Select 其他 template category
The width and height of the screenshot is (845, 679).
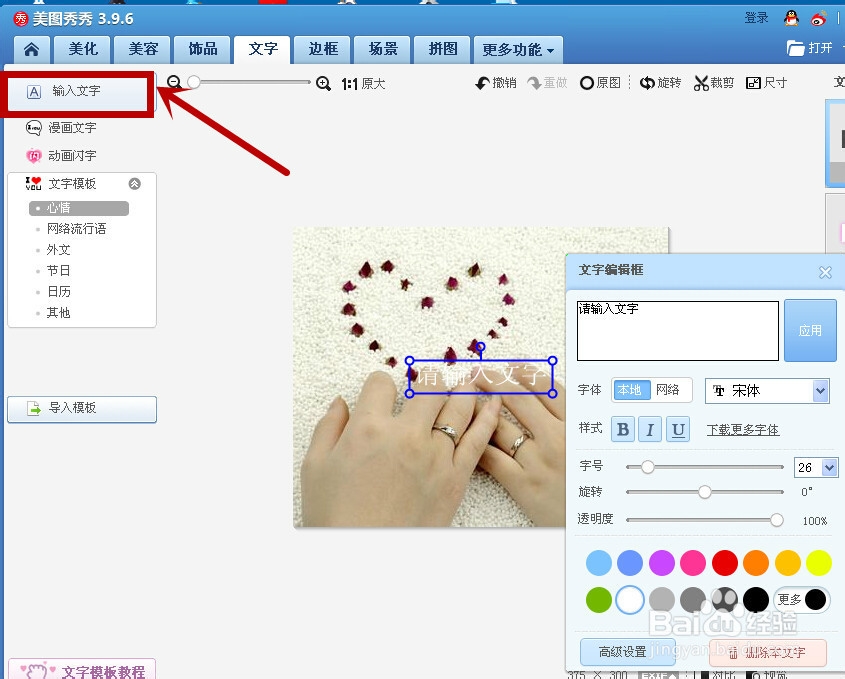click(x=58, y=313)
